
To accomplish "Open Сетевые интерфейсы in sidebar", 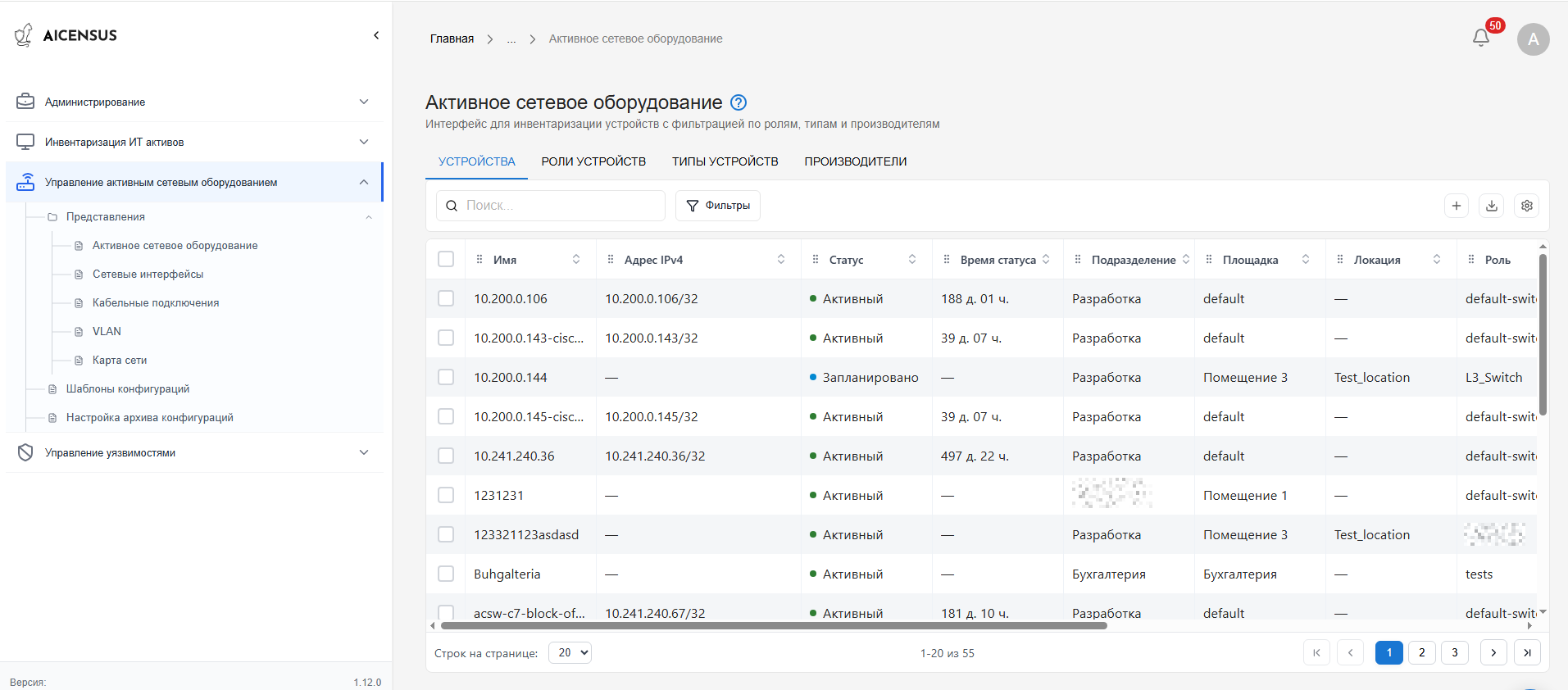I will click(x=148, y=274).
